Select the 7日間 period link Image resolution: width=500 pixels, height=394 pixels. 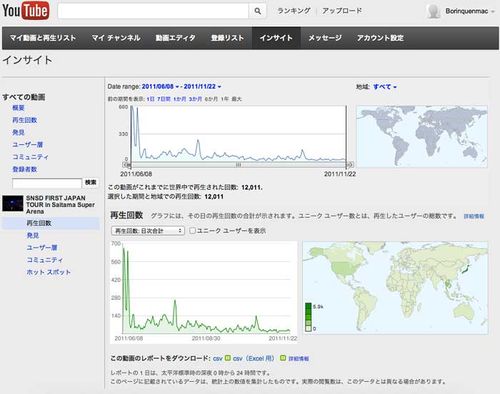[x=164, y=99]
